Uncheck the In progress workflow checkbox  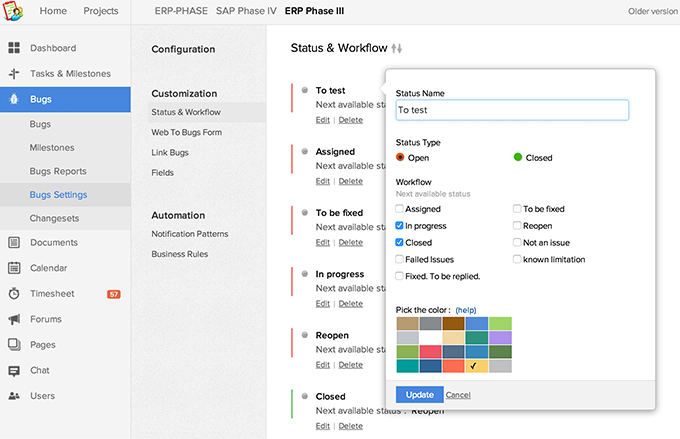[400, 226]
